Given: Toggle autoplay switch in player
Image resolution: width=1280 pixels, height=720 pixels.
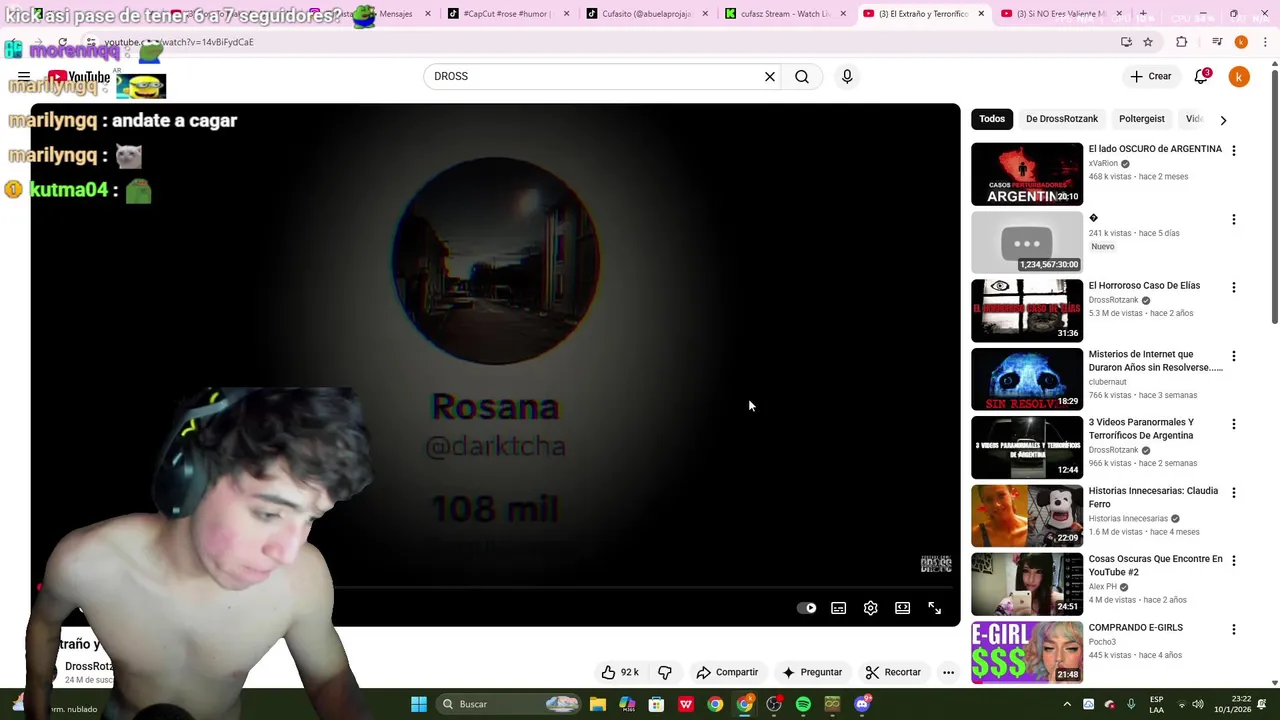Looking at the screenshot, I should [x=807, y=608].
